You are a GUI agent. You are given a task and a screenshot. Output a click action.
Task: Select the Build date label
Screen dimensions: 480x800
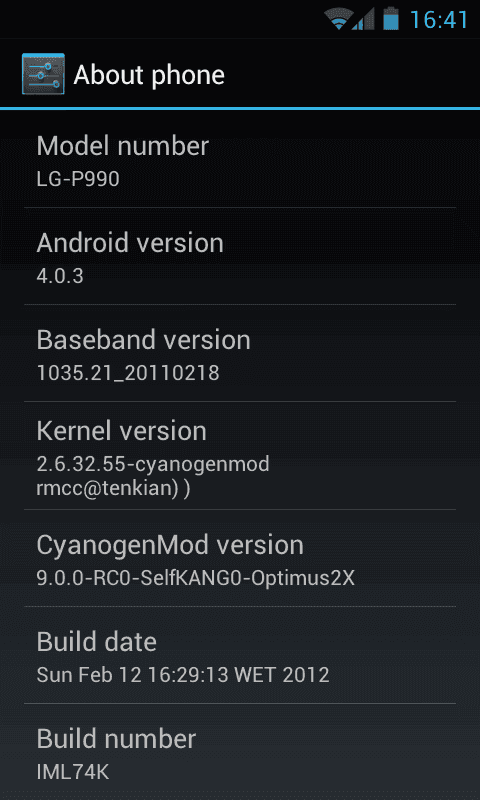point(96,641)
